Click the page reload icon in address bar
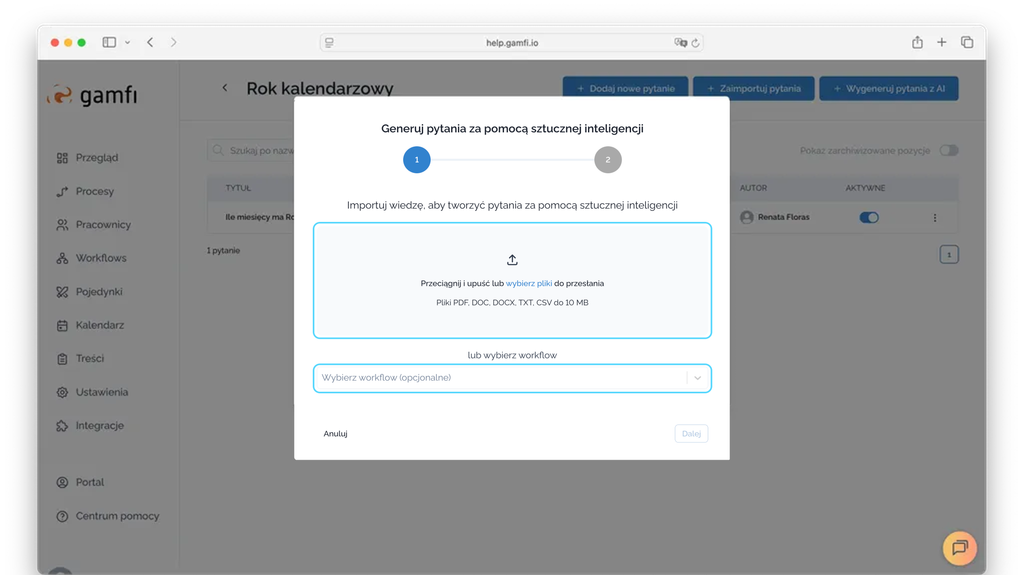The height and width of the screenshot is (575, 1024). 696,43
